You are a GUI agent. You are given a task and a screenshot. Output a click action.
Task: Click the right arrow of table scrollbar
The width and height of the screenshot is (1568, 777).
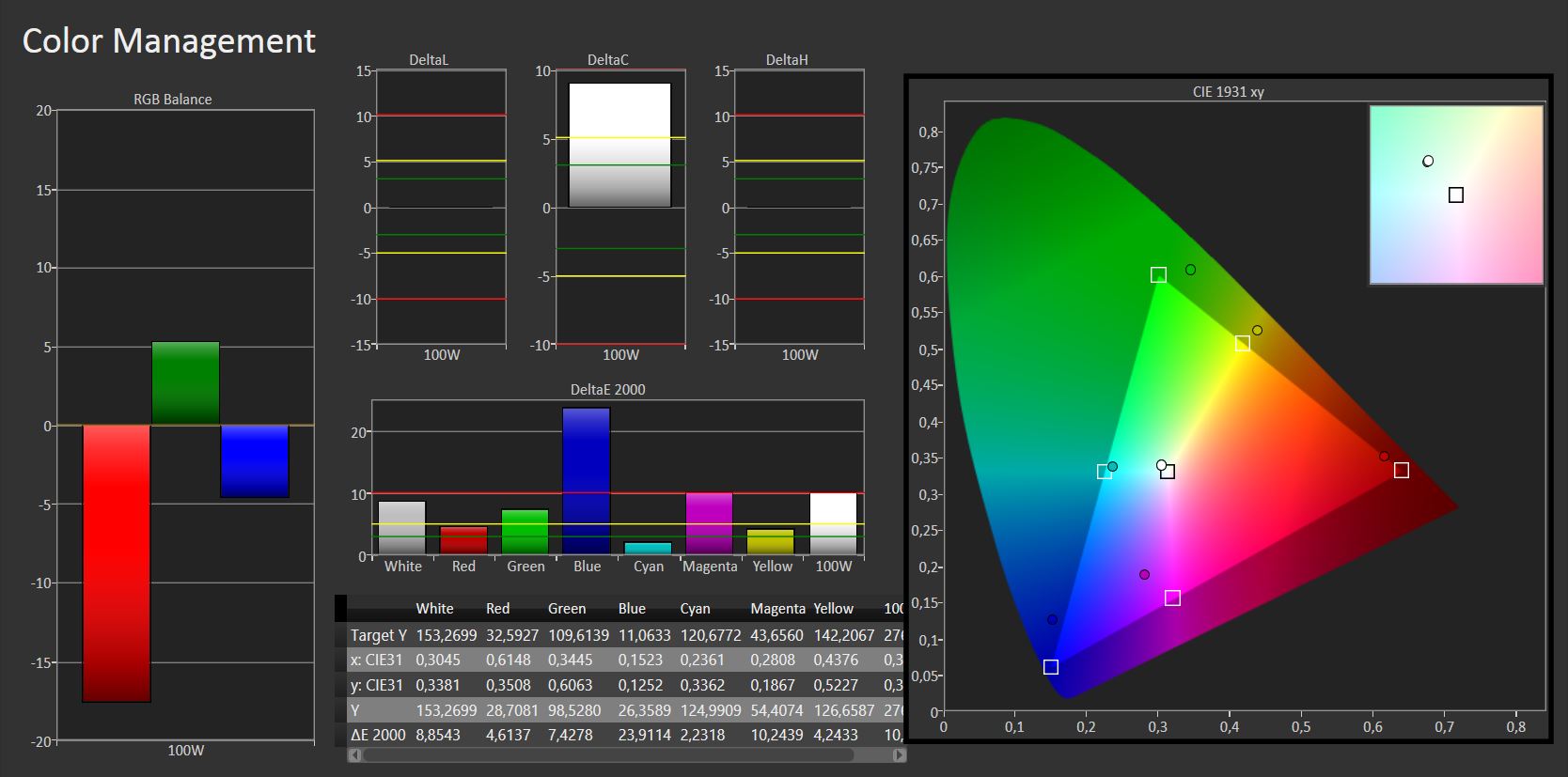(x=900, y=754)
